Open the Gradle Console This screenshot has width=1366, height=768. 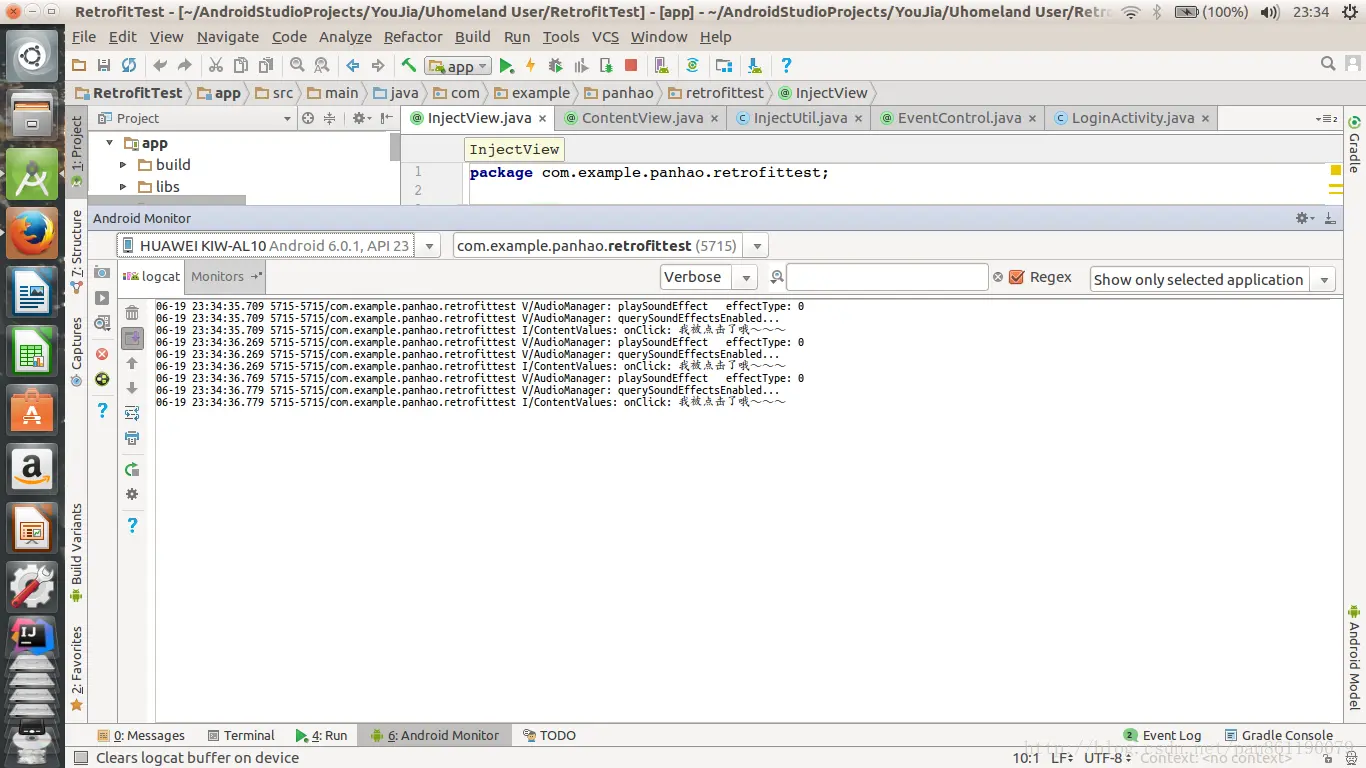[x=1279, y=735]
